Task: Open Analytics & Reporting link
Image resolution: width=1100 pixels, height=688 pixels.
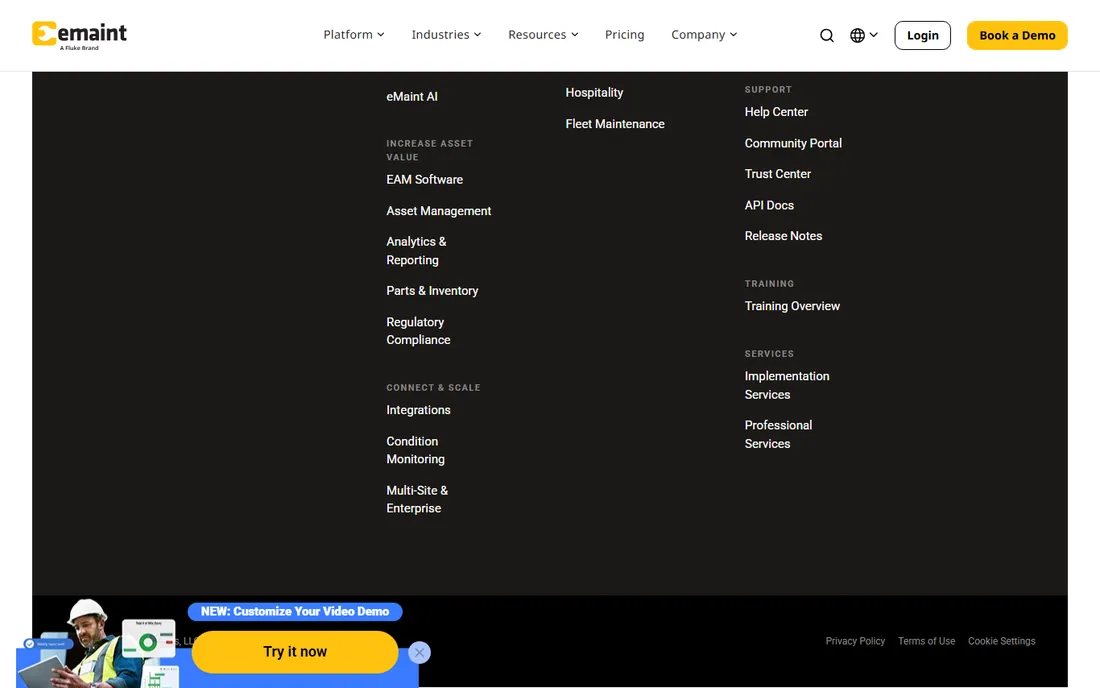Action: (x=416, y=250)
